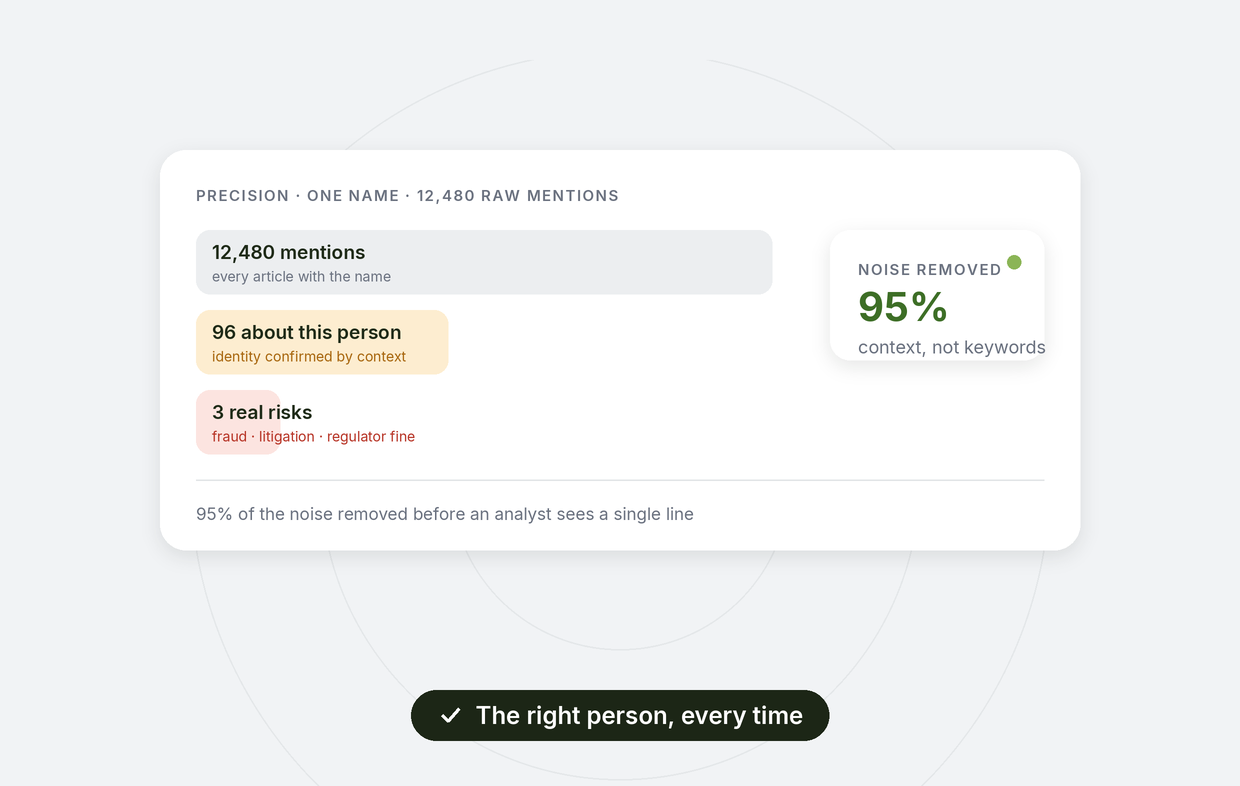Image resolution: width=1240 pixels, height=786 pixels.
Task: Click the green status dot beside Noise Removed
Action: pyautogui.click(x=1014, y=262)
